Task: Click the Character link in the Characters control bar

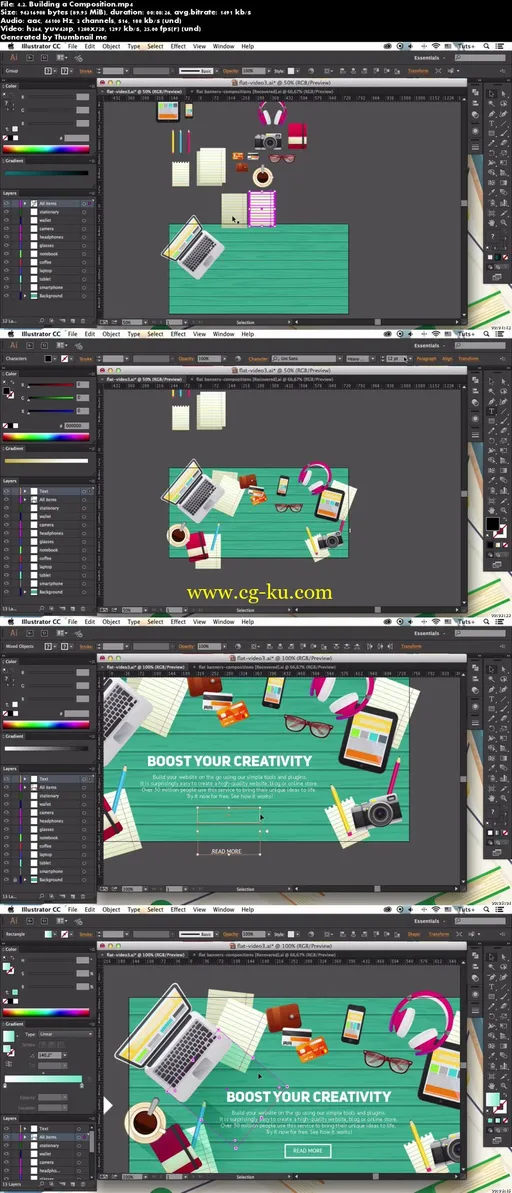Action: coord(259,358)
